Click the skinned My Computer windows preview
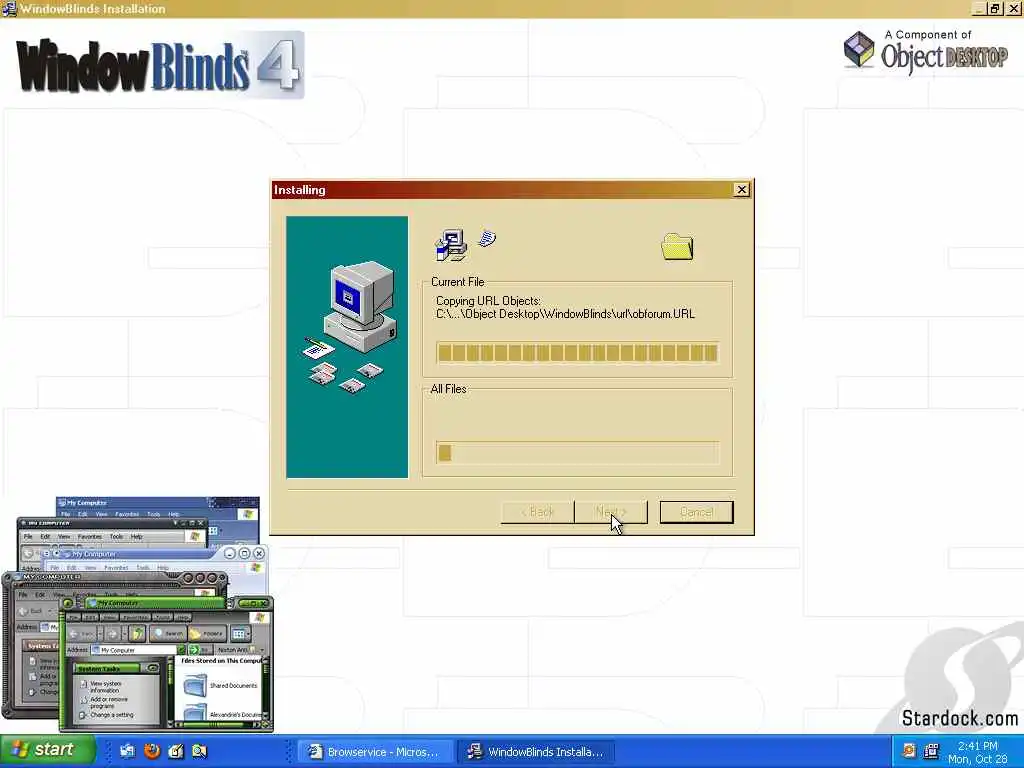The width and height of the screenshot is (1024, 768). (138, 614)
